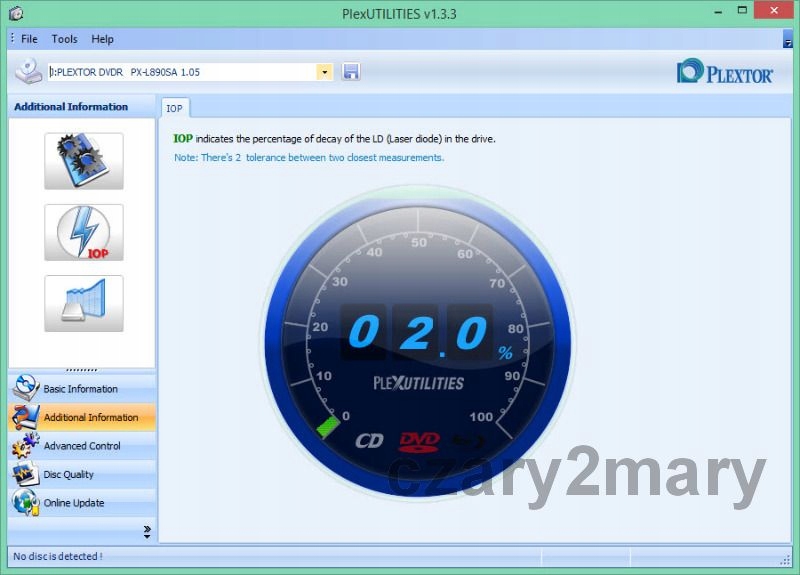Viewport: 800px width, 575px height.
Task: Expand the navigation pane overflow chevron
Action: pyautogui.click(x=147, y=531)
